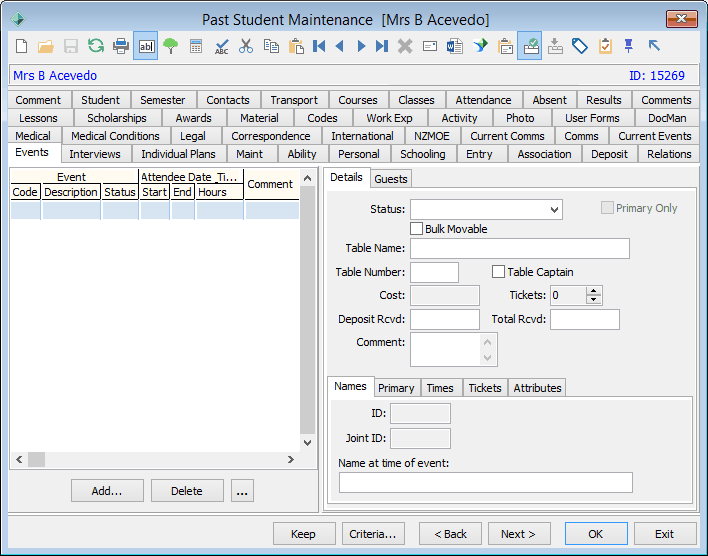
Task: Go to the next record arrow
Action: [x=361, y=46]
